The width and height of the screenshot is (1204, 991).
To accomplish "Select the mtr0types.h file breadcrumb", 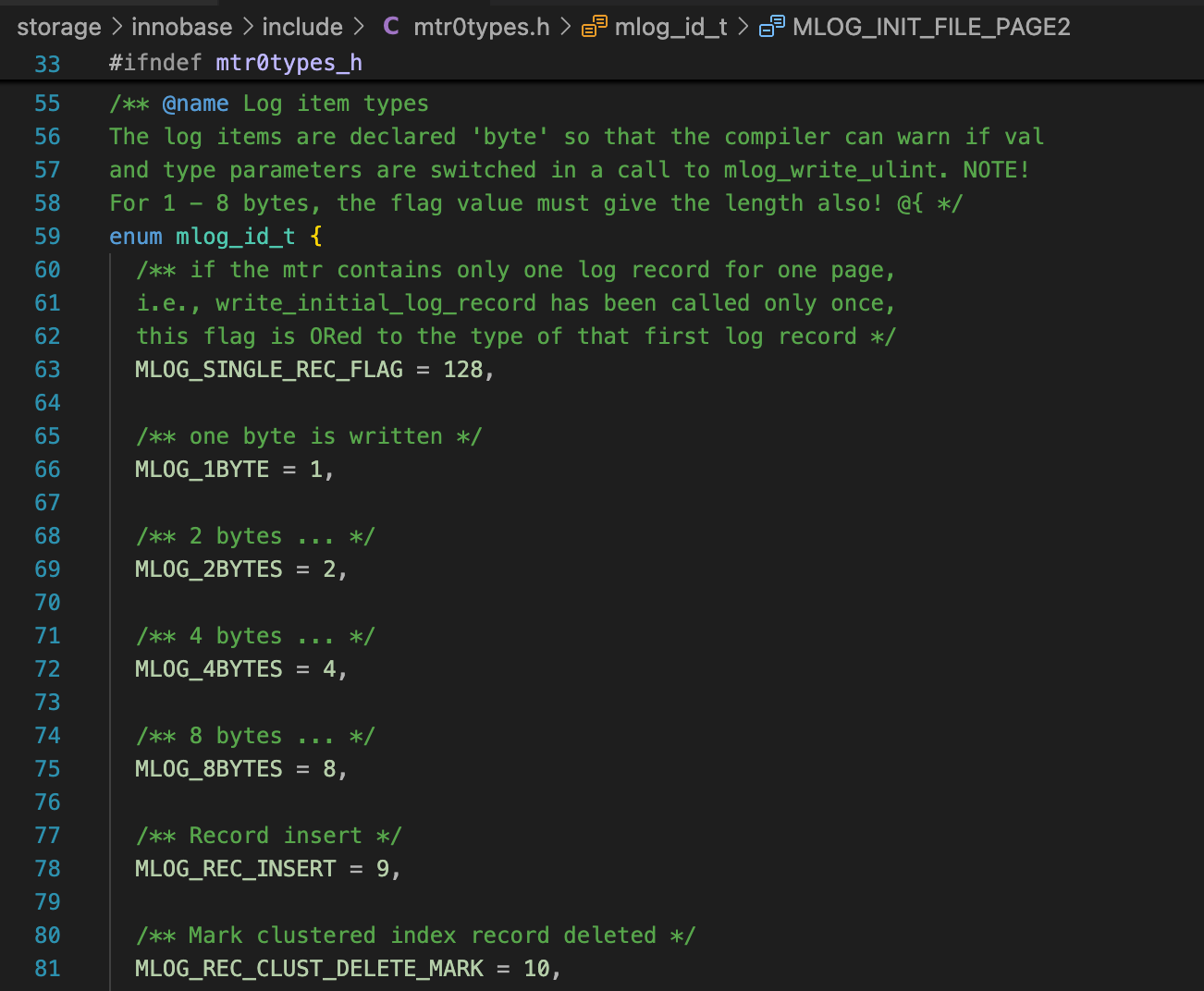I will point(481,27).
